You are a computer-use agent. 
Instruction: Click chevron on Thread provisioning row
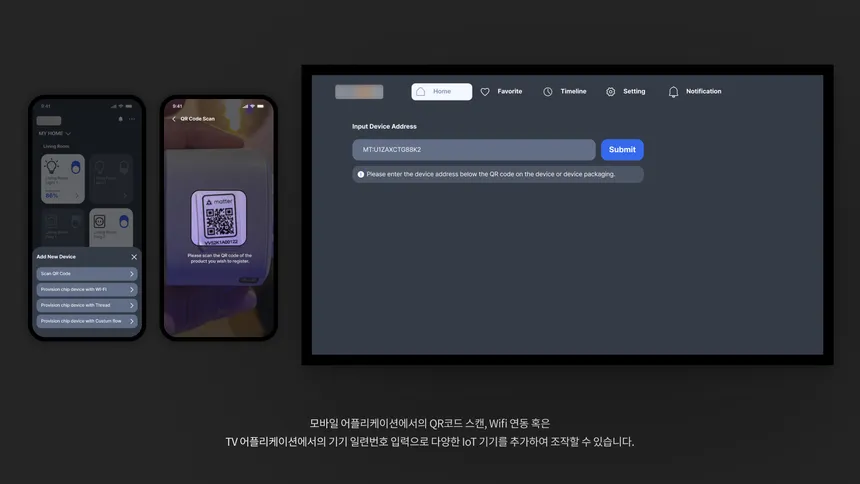coord(132,305)
